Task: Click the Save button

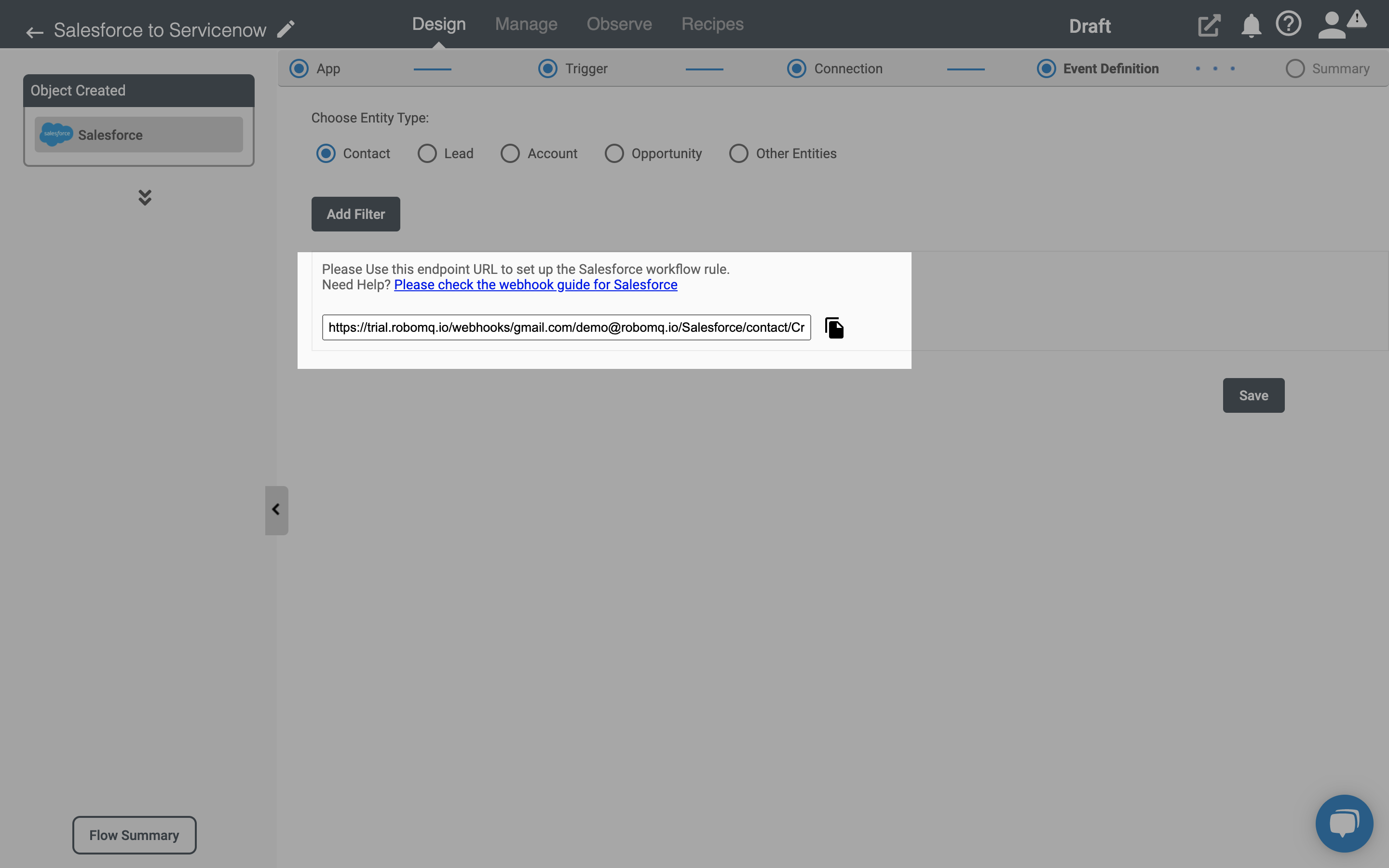Action: click(x=1253, y=395)
